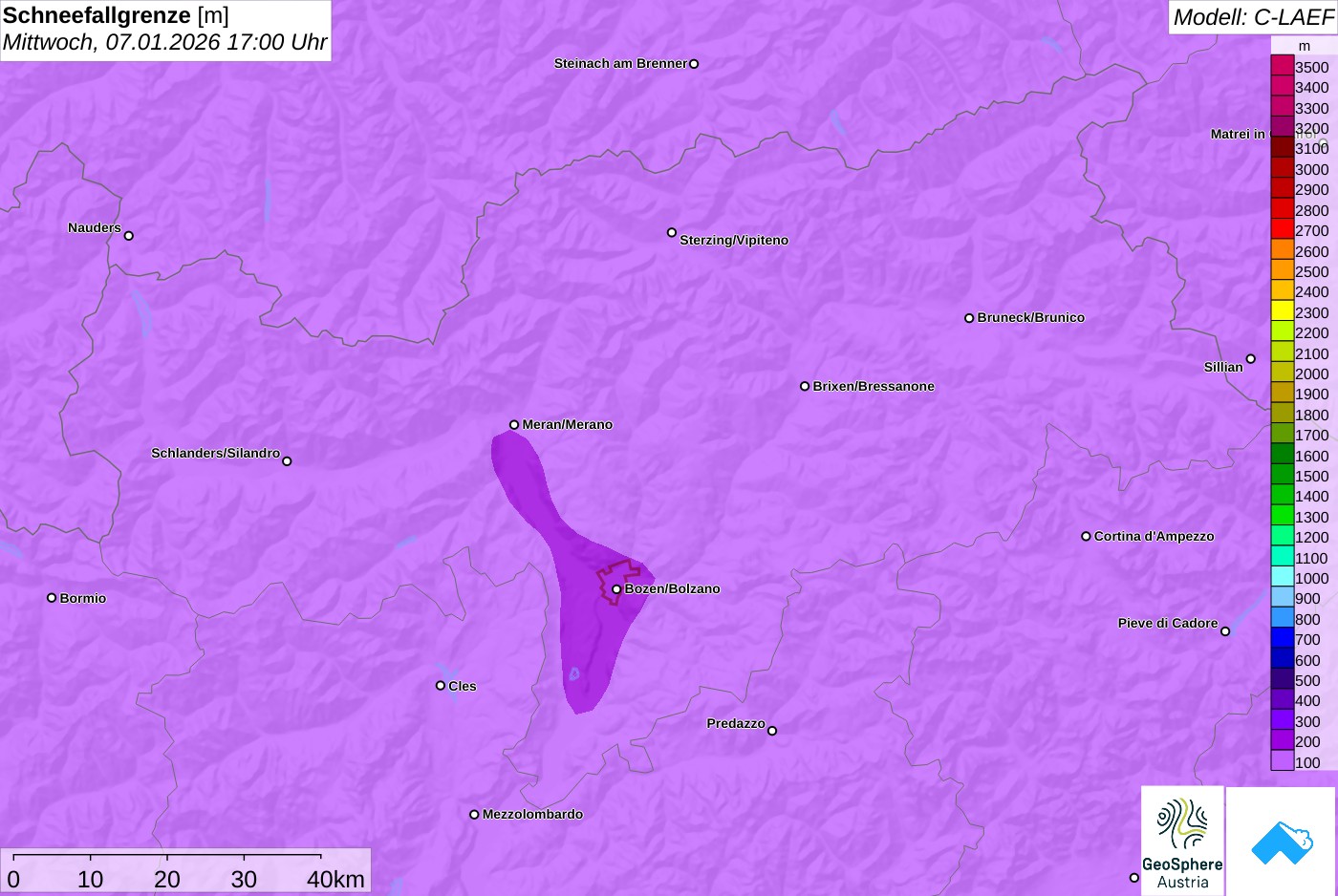1338x896 pixels.
Task: Click the Schlanders/Silandro label text
Action: tap(216, 454)
